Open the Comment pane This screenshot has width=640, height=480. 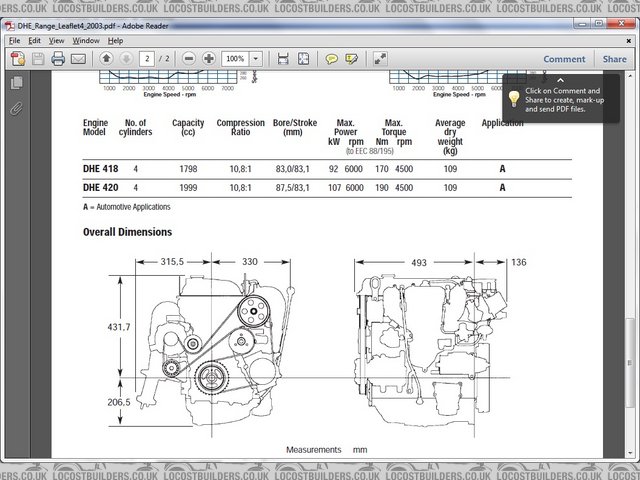564,59
